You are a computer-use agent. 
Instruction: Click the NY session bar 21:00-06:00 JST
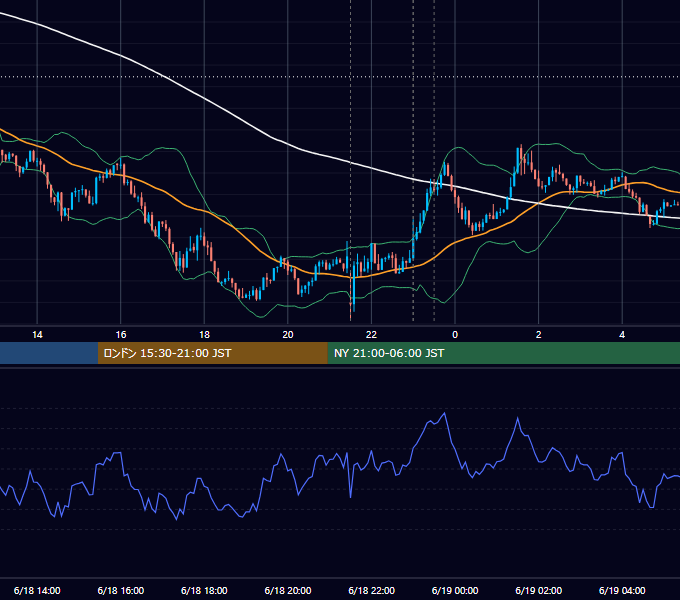pyautogui.click(x=503, y=353)
